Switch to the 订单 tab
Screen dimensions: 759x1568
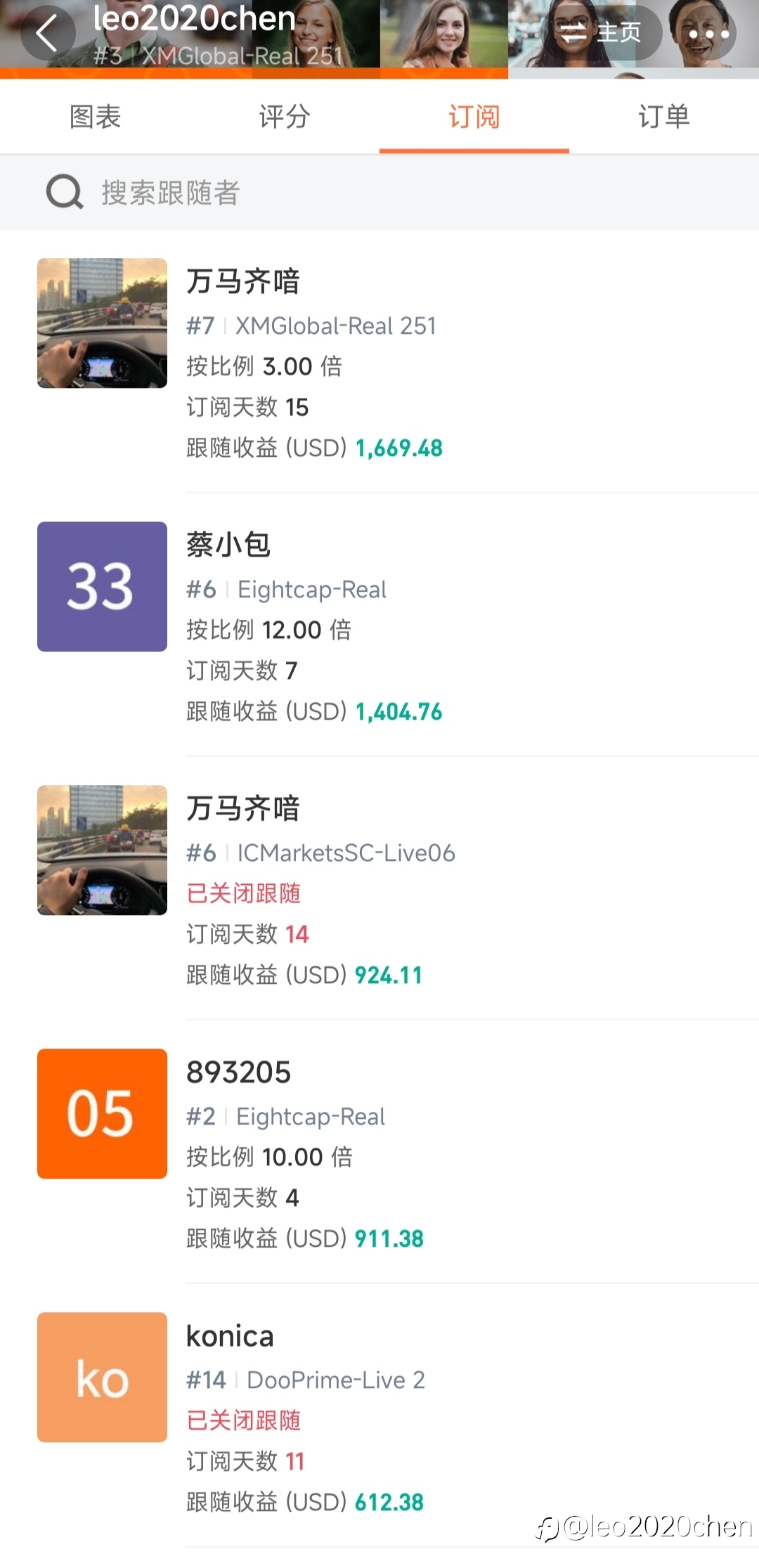(x=664, y=117)
